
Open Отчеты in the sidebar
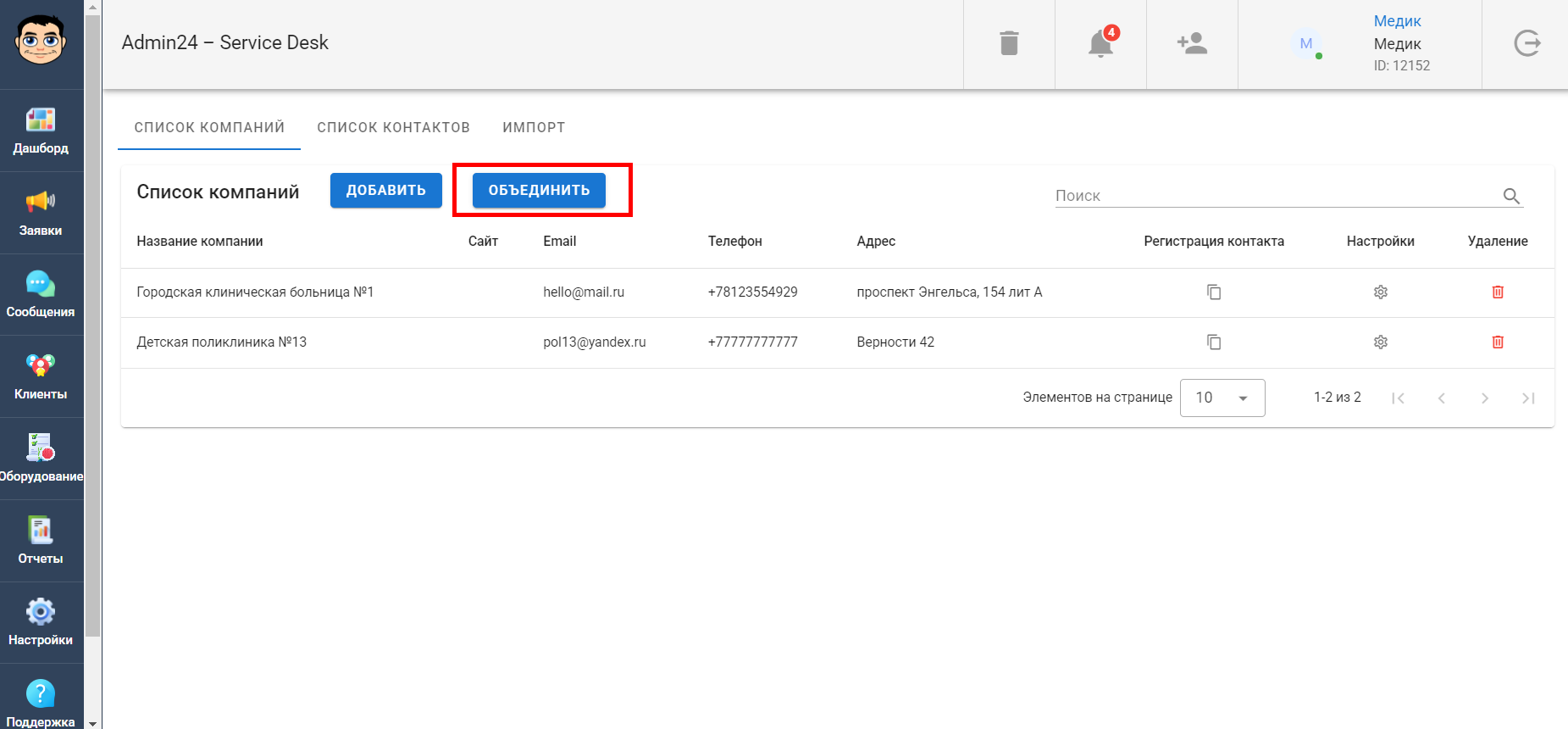41,541
